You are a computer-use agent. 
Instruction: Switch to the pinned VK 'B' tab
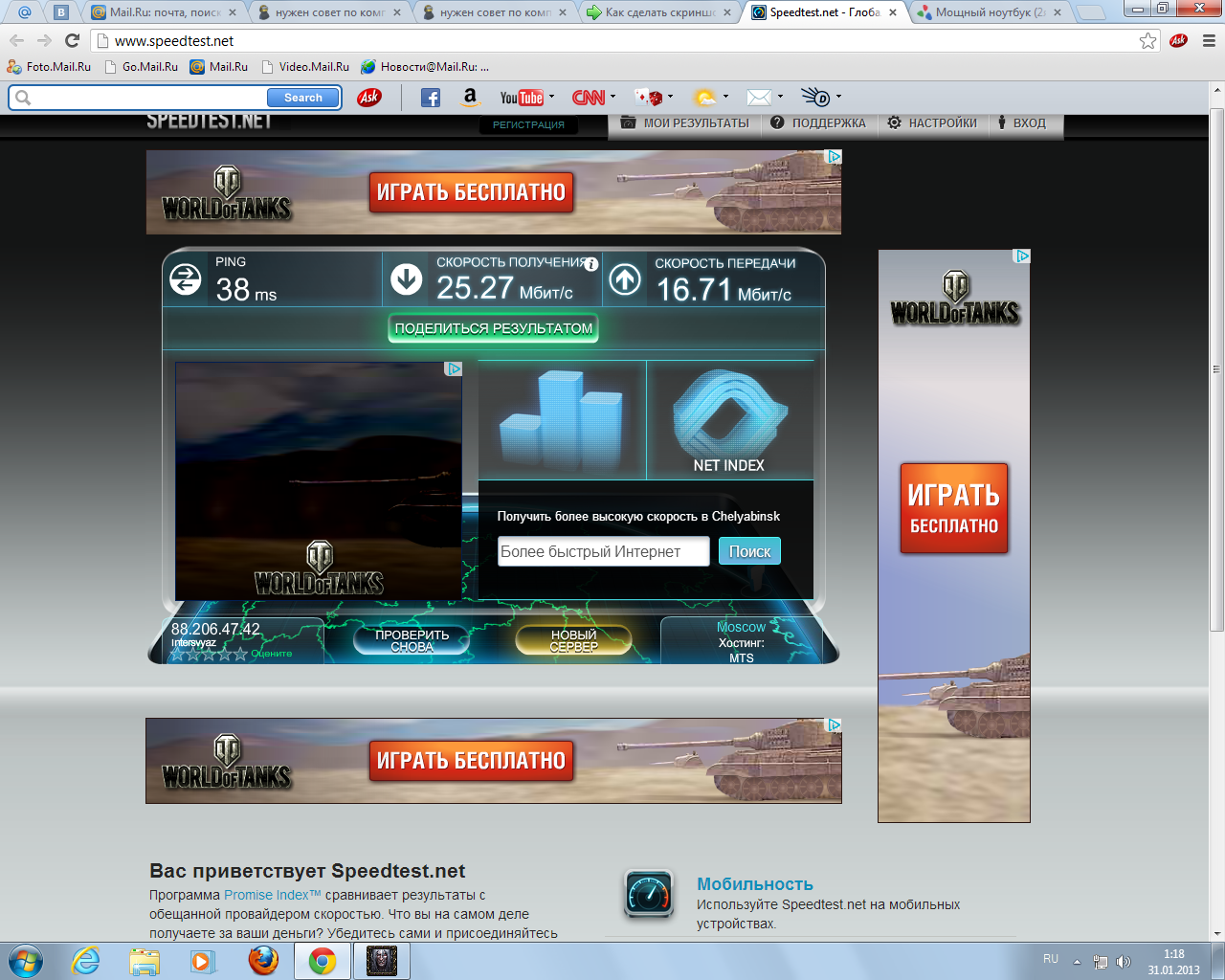(61, 12)
